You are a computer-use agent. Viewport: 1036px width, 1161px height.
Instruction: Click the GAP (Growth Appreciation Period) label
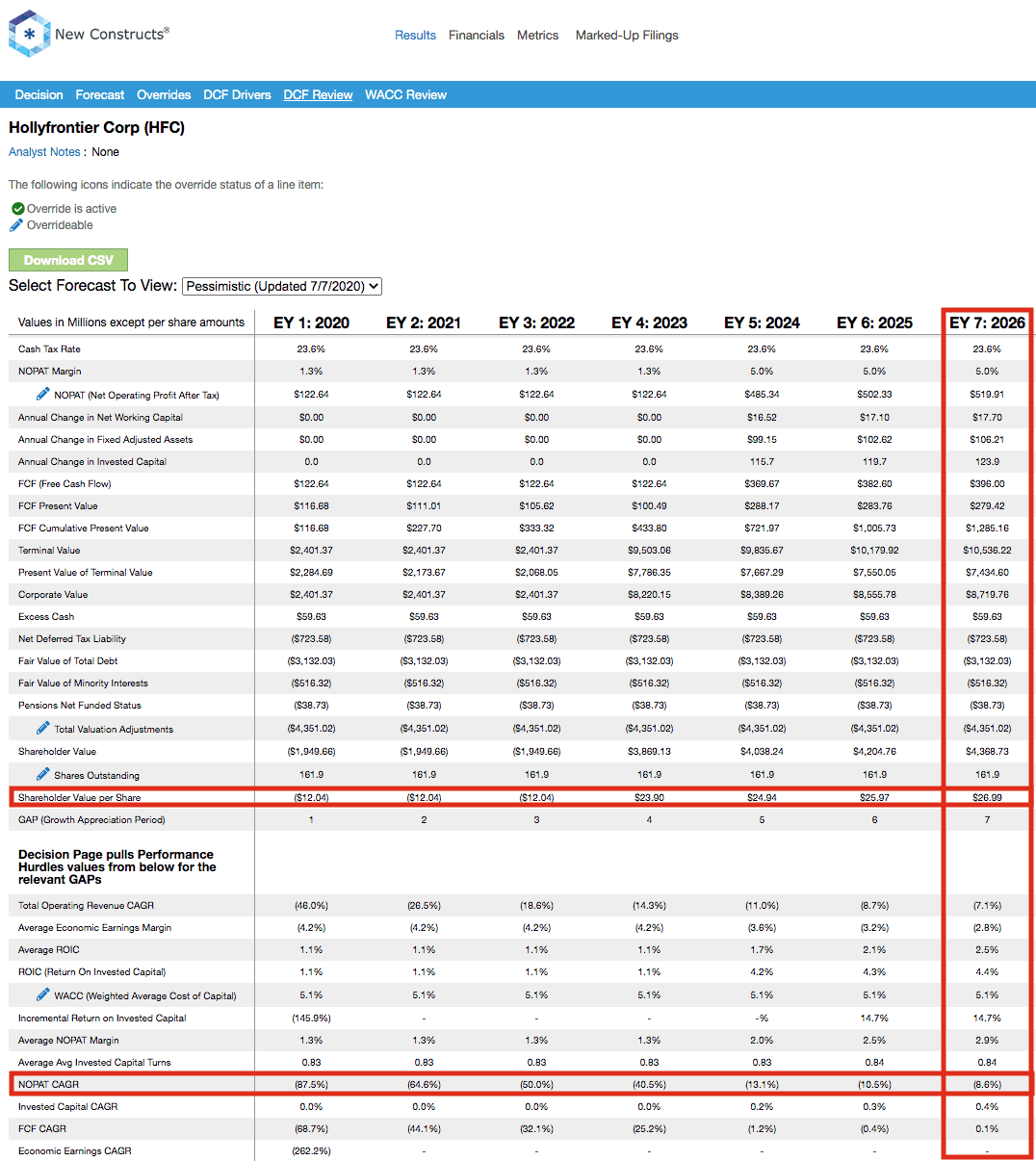click(91, 820)
